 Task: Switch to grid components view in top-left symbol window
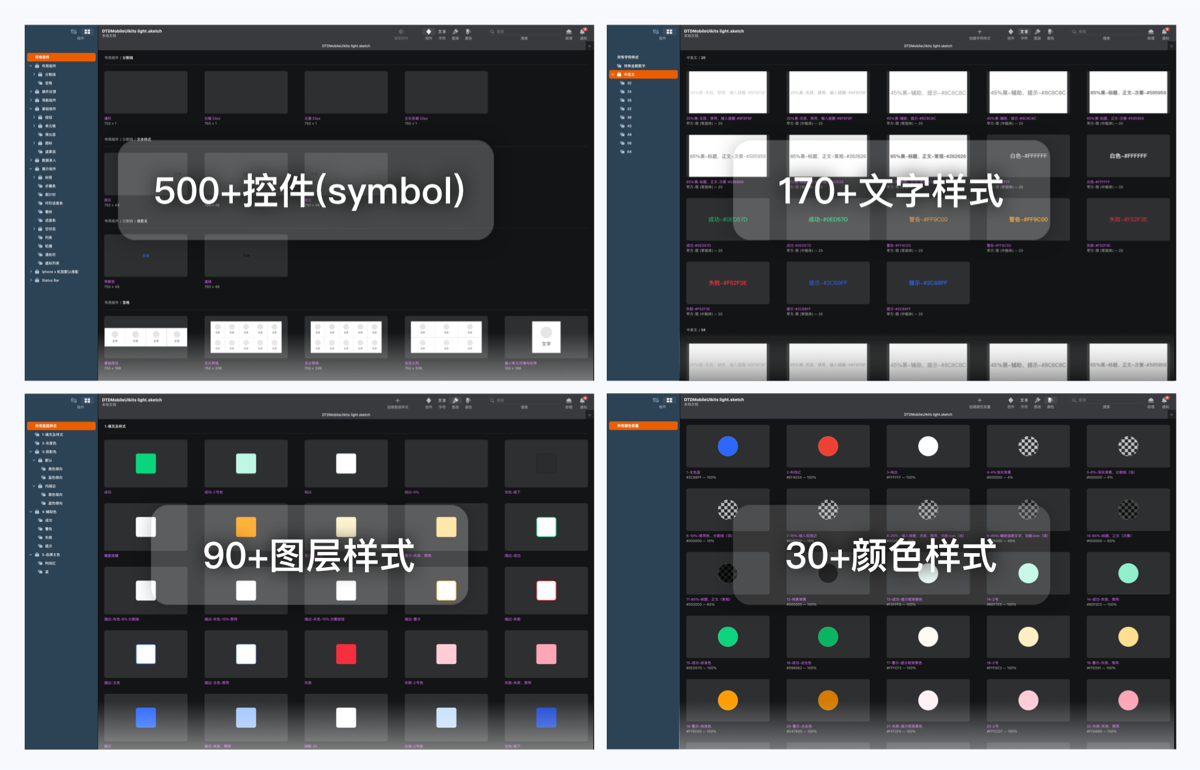pyautogui.click(x=87, y=32)
